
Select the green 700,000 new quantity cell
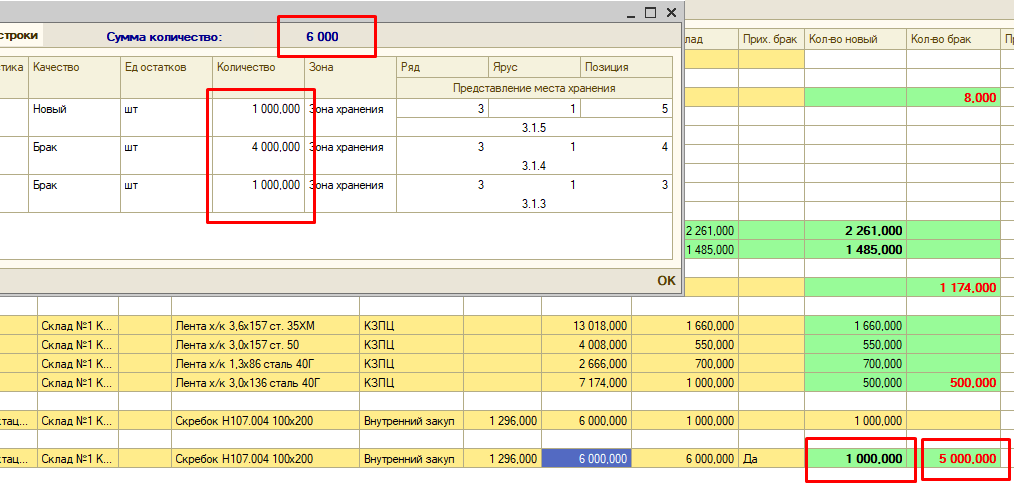(x=856, y=364)
